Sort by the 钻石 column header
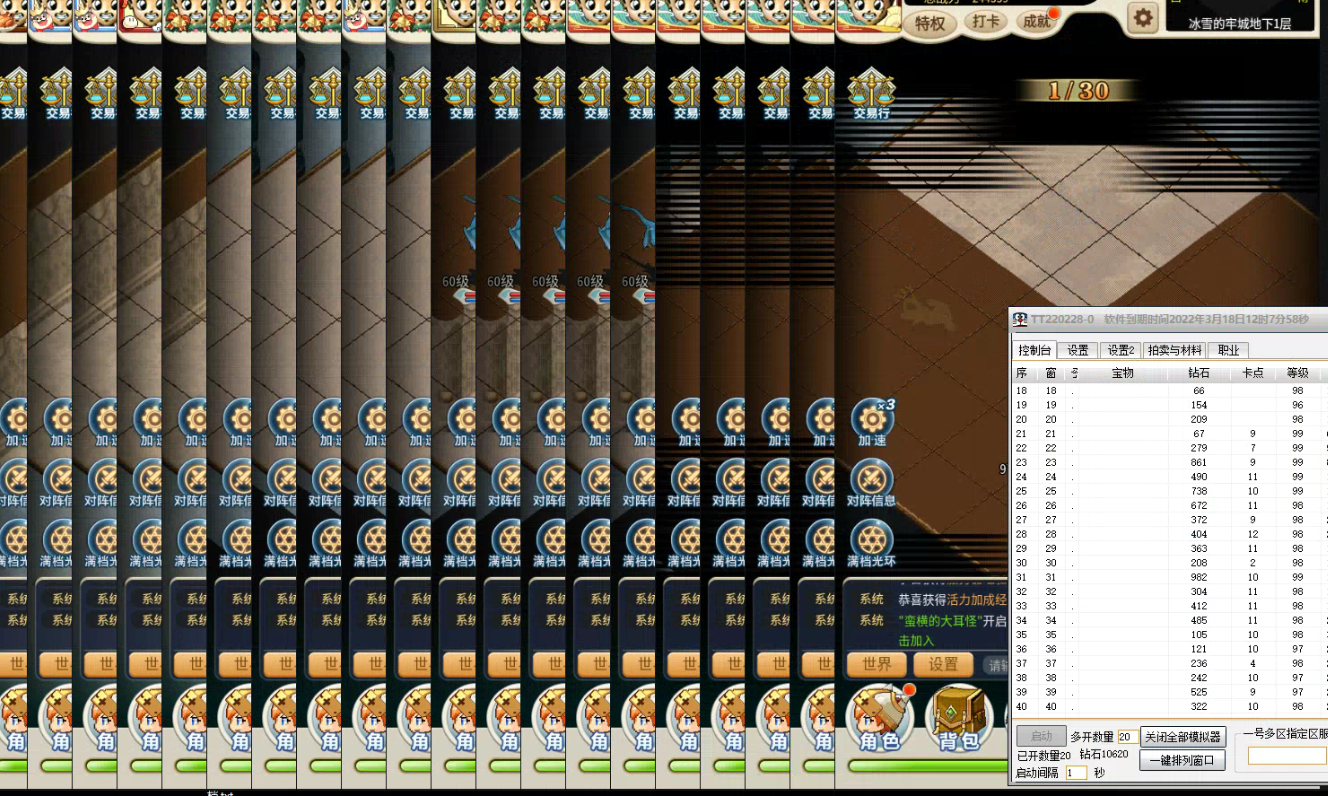This screenshot has height=796, width=1328. point(1199,373)
